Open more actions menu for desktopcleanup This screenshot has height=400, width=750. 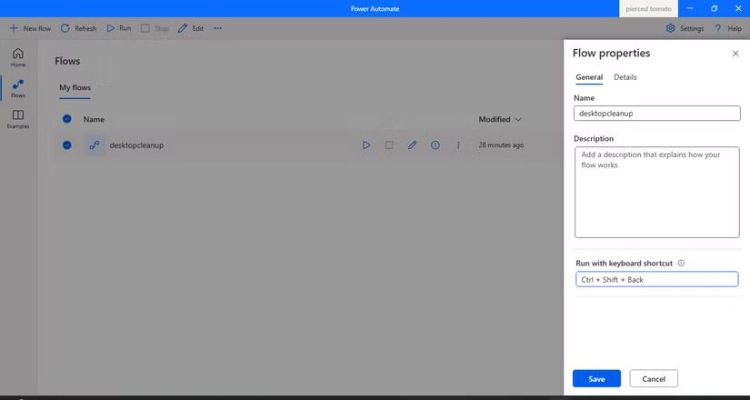tap(458, 145)
